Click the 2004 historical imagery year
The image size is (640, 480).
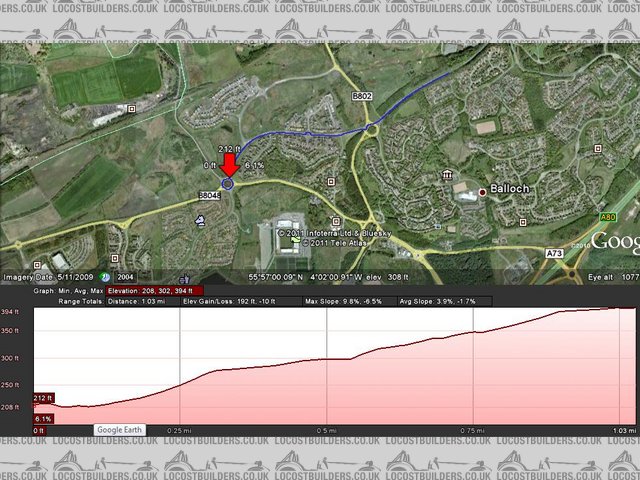coord(125,277)
